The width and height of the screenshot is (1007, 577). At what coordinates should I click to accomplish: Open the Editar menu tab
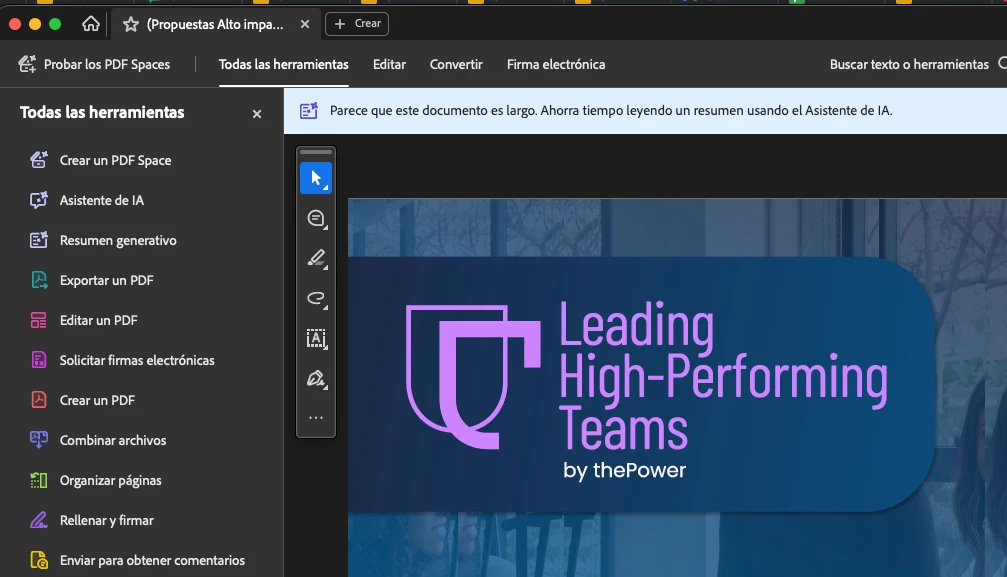(389, 64)
